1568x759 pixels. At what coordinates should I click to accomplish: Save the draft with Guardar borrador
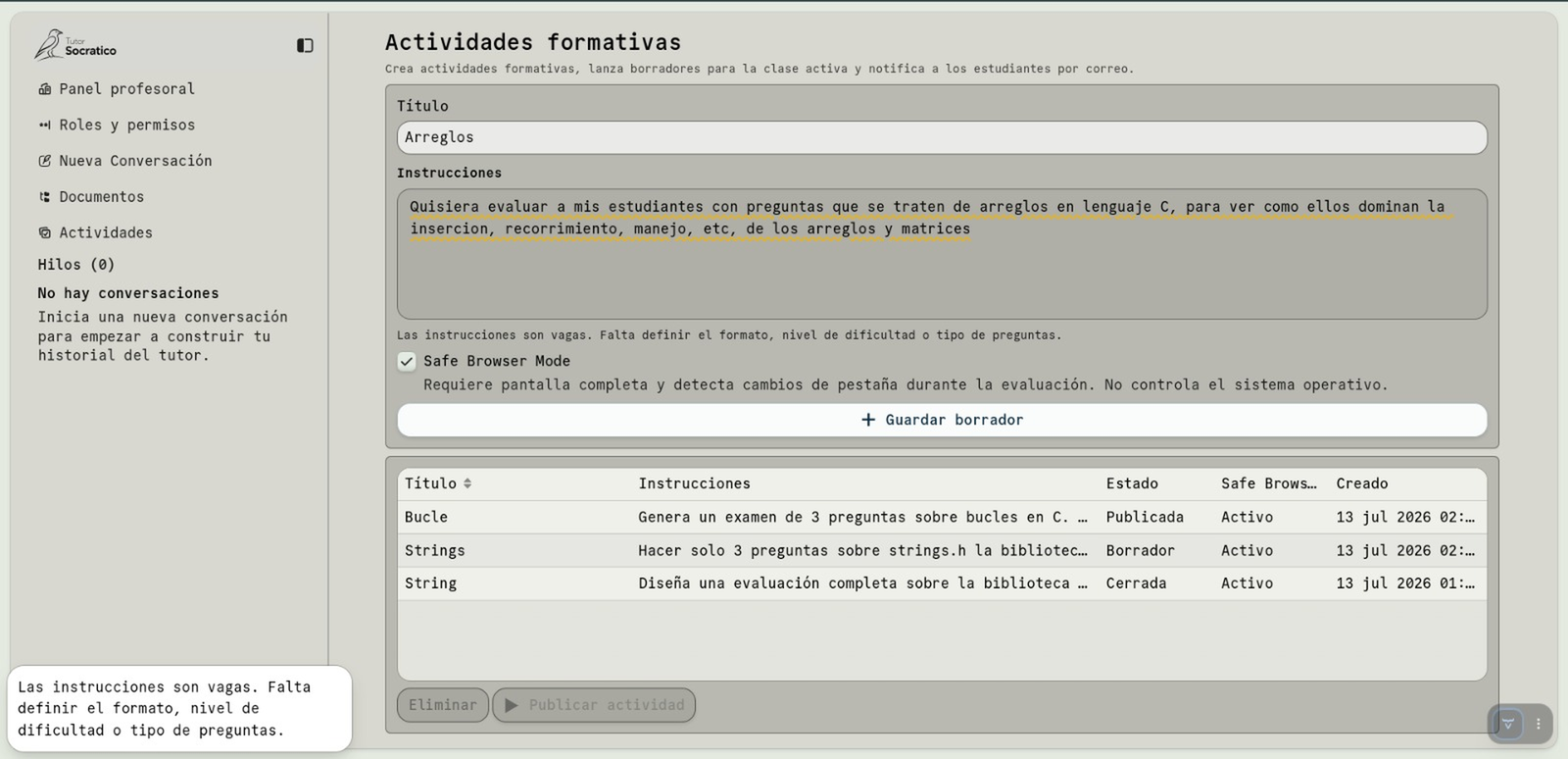coord(942,420)
